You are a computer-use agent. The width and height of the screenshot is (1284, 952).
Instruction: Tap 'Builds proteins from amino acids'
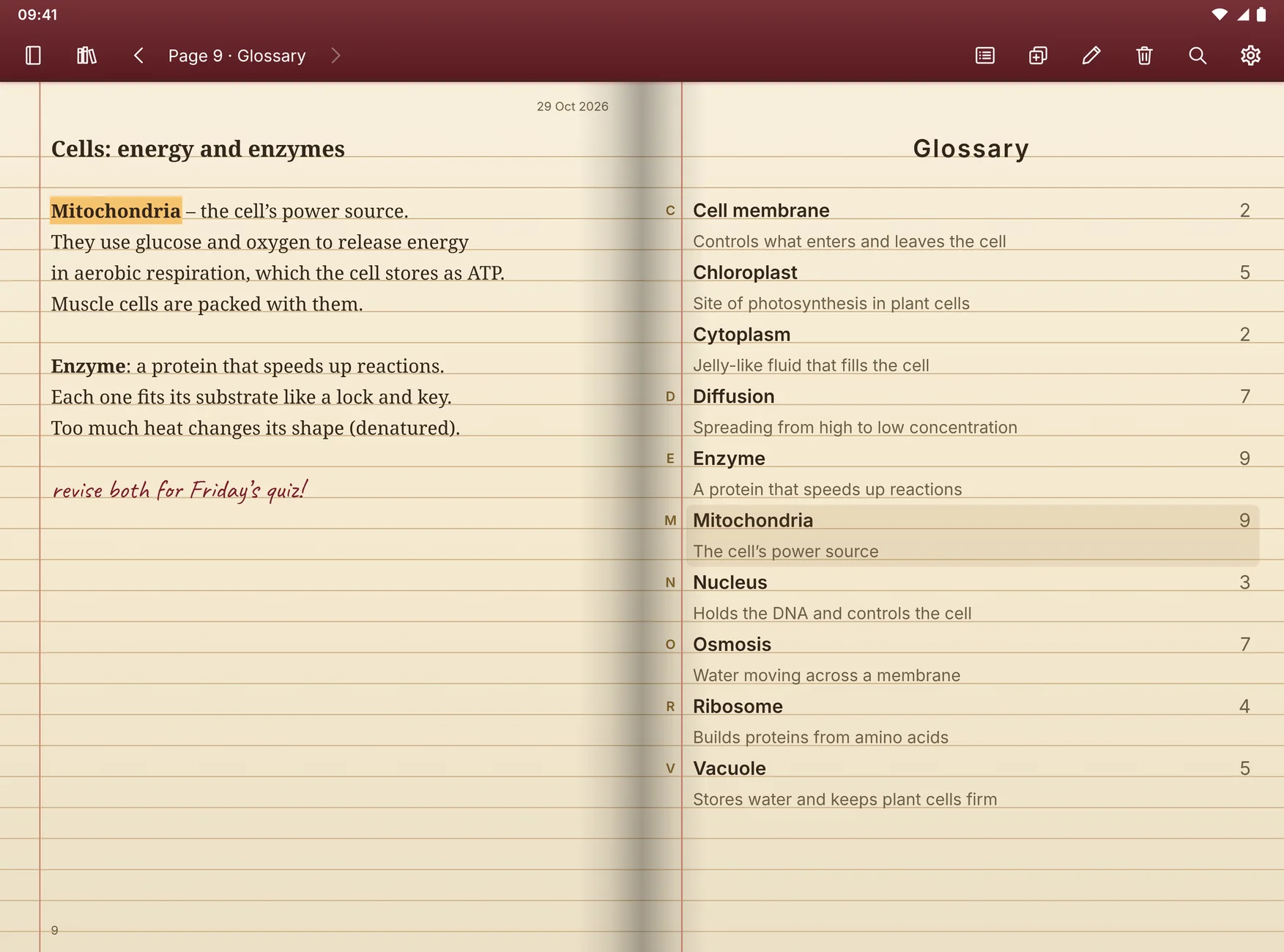pos(820,737)
